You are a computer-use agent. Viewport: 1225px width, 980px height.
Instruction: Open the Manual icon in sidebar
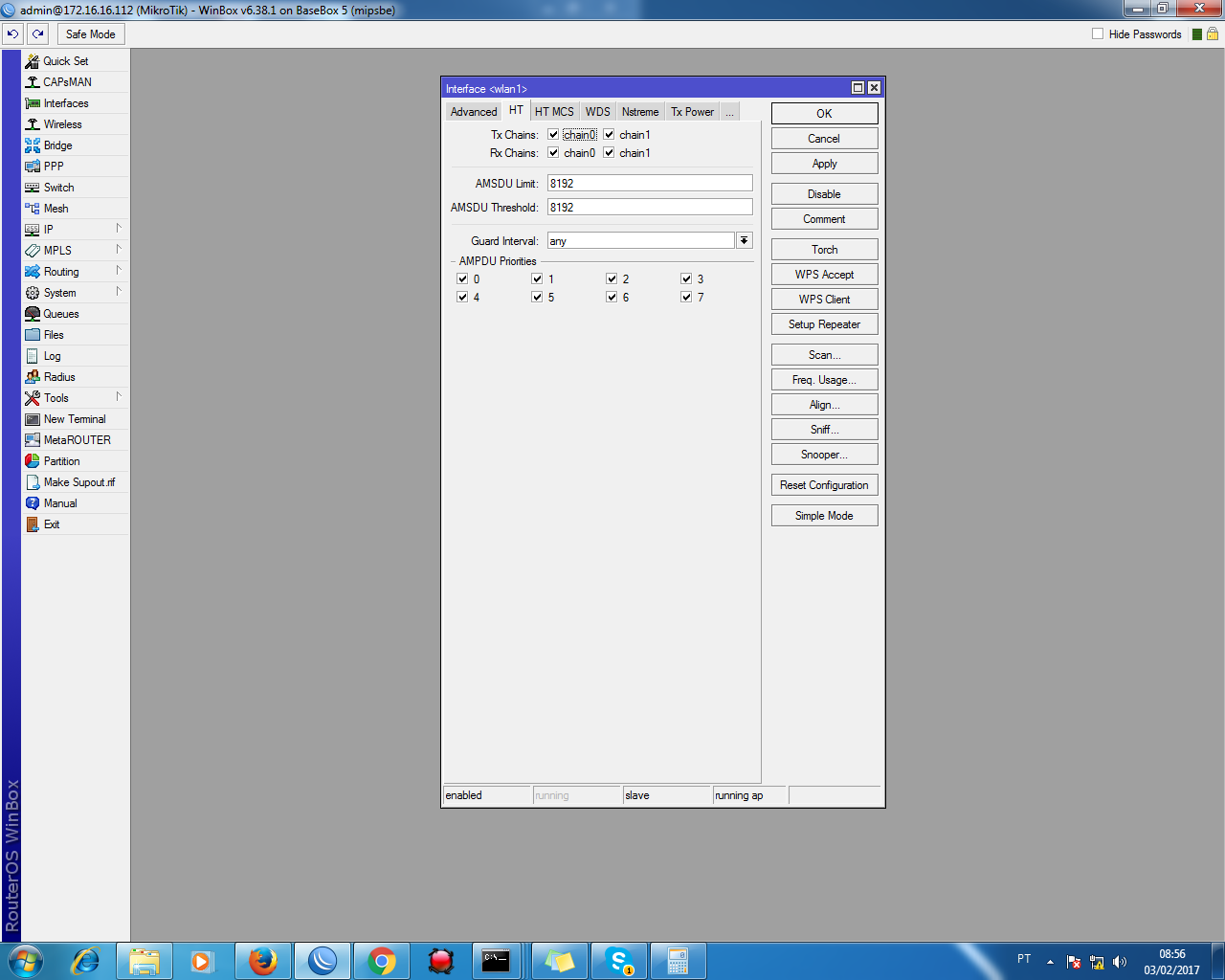[33, 503]
